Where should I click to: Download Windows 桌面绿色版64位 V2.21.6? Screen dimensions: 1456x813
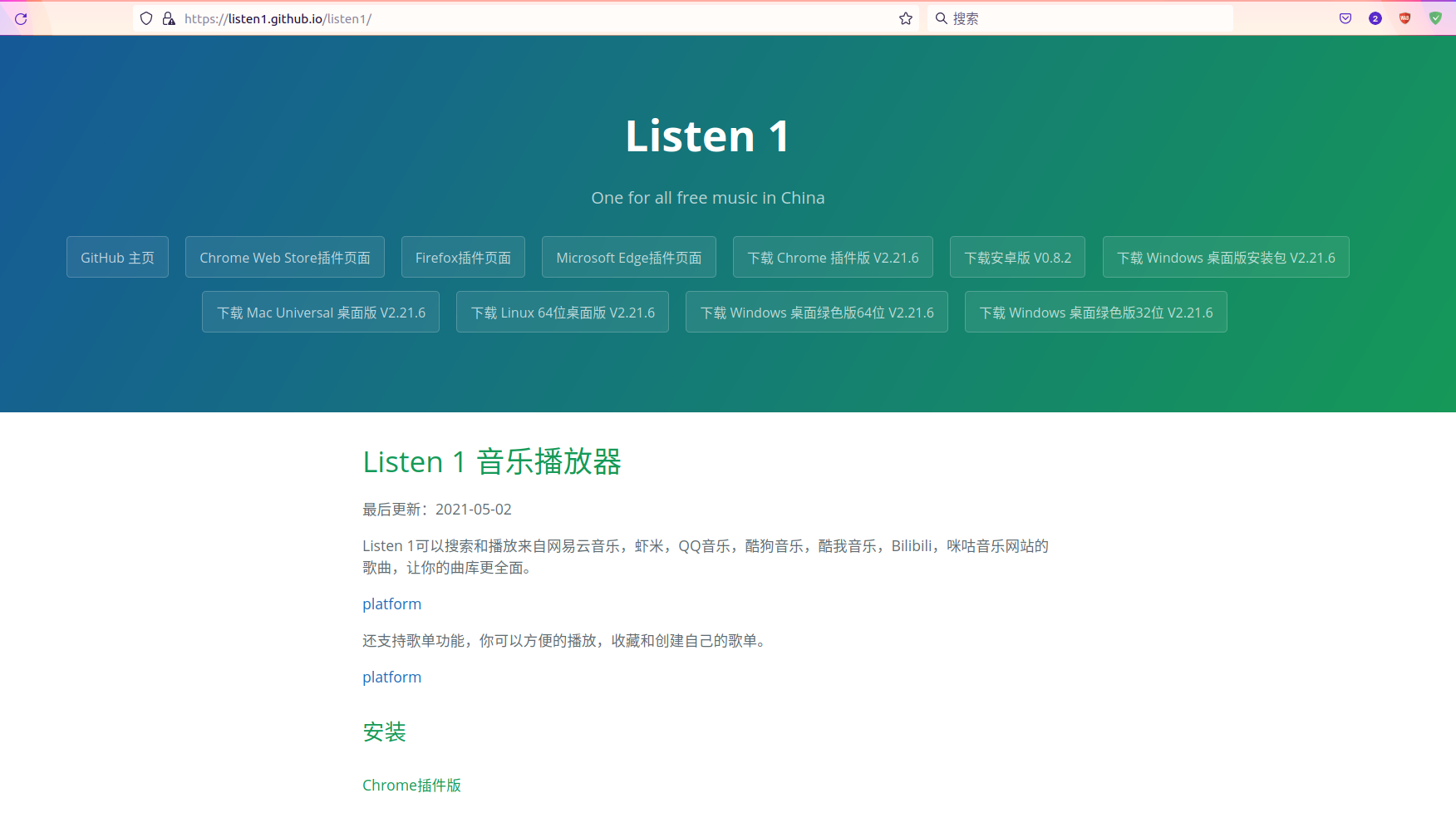click(817, 313)
